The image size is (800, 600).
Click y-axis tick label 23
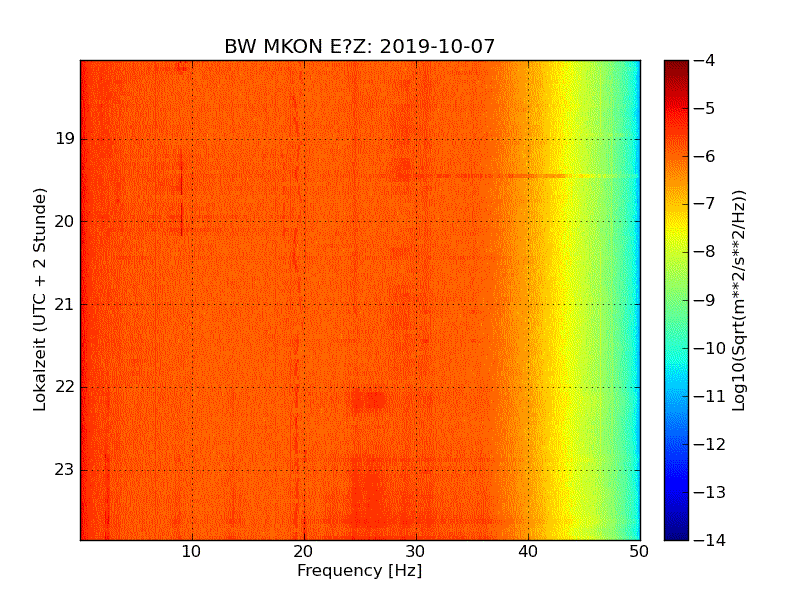[65, 469]
